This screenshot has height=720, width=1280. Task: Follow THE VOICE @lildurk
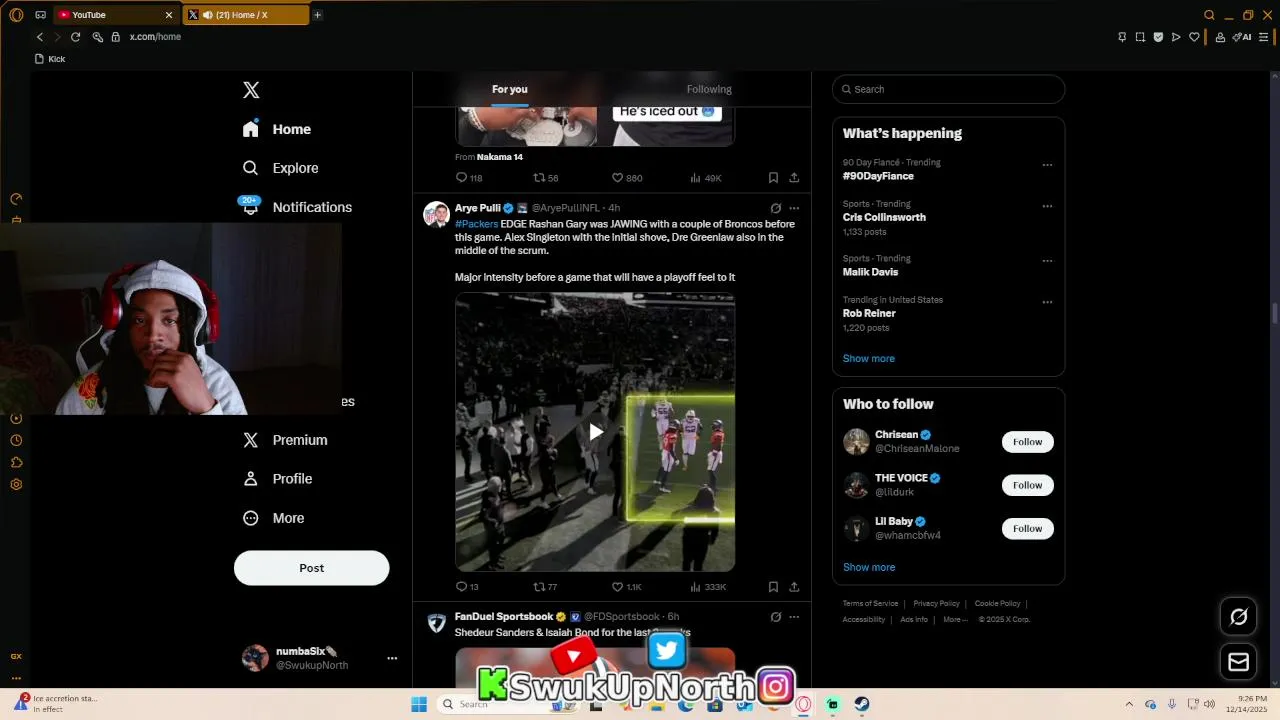pyautogui.click(x=1027, y=485)
